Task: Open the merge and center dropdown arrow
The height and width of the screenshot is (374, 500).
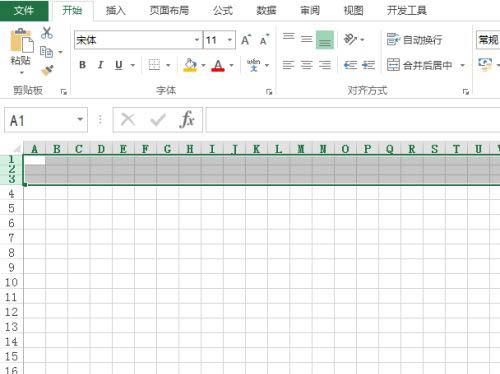Action: coord(462,65)
